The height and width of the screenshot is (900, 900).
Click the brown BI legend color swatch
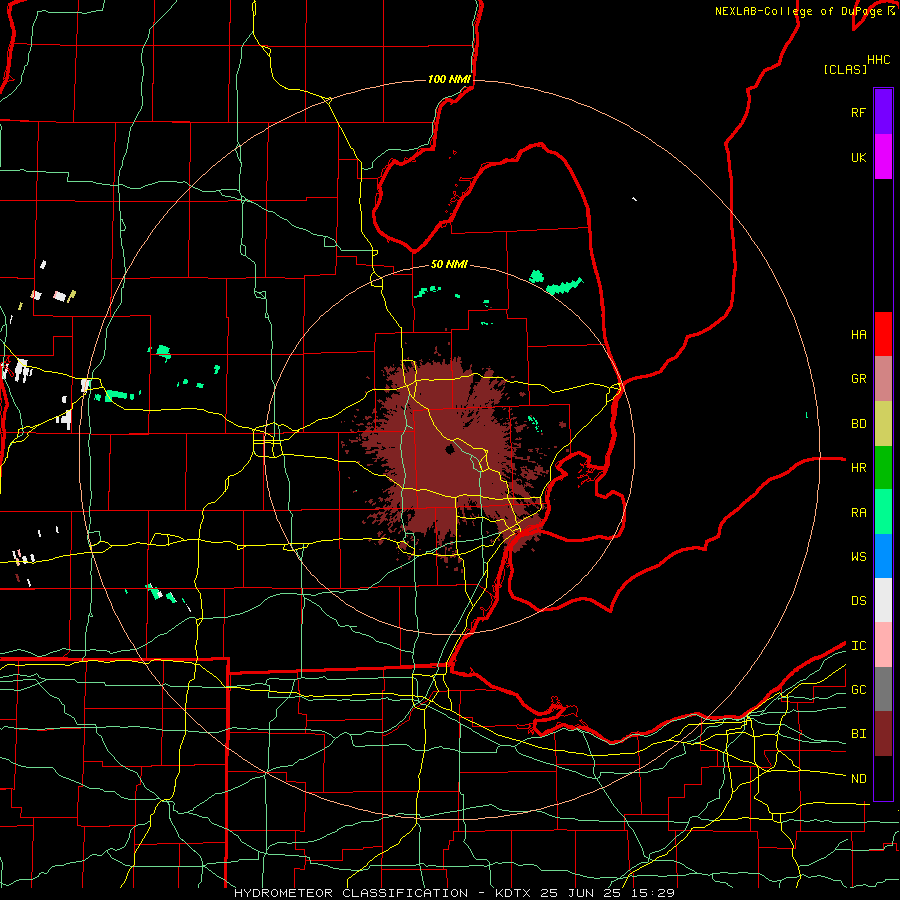883,734
